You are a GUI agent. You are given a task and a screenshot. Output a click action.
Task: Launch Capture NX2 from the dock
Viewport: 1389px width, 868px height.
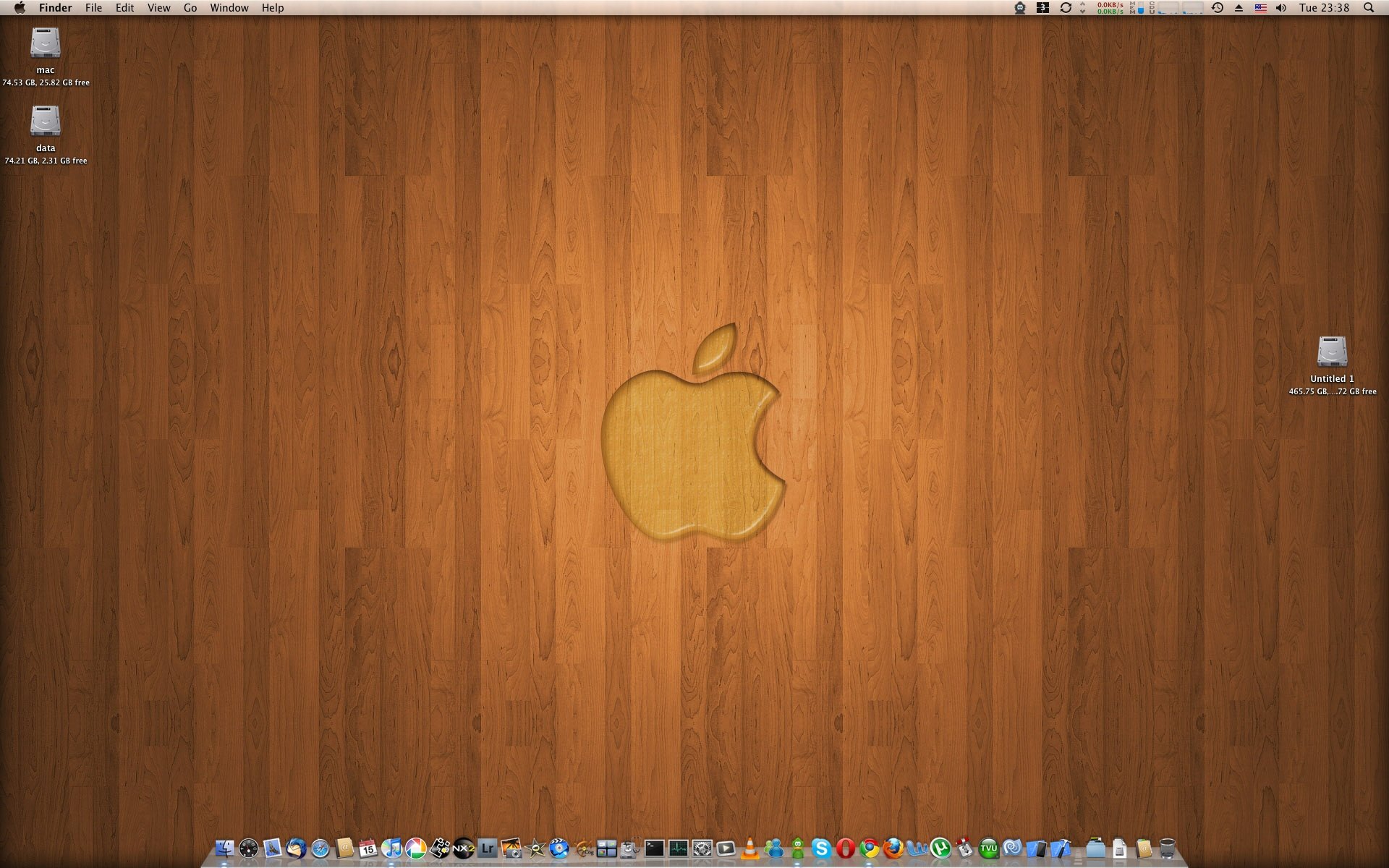coord(464,848)
